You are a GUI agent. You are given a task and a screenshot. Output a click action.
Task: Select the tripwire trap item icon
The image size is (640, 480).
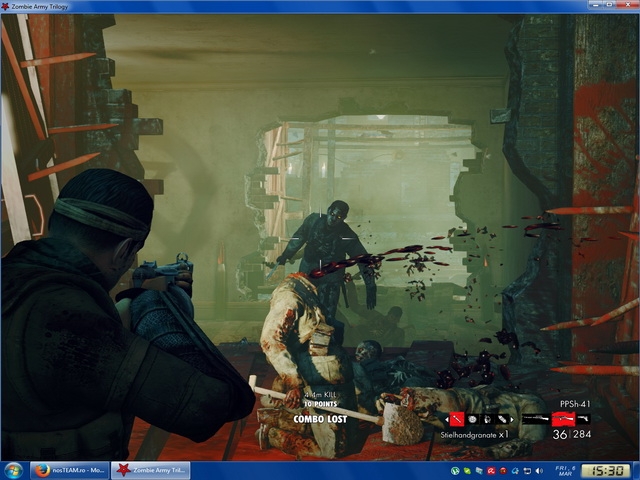coord(487,419)
